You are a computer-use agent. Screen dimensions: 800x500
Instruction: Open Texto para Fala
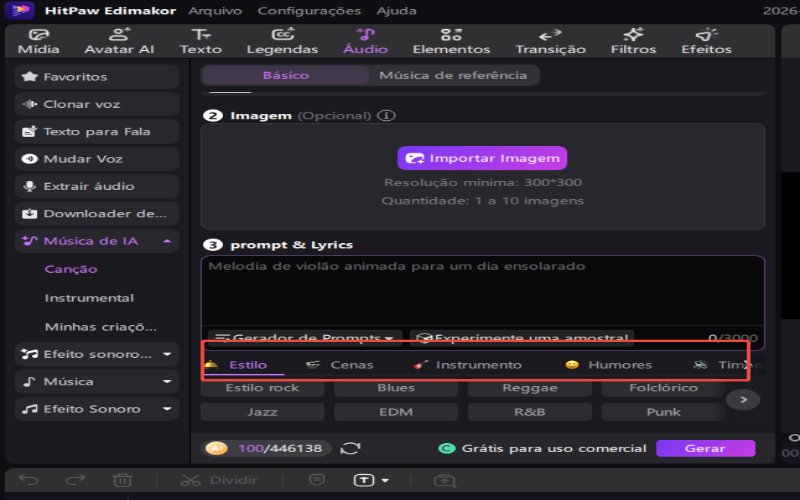click(97, 131)
